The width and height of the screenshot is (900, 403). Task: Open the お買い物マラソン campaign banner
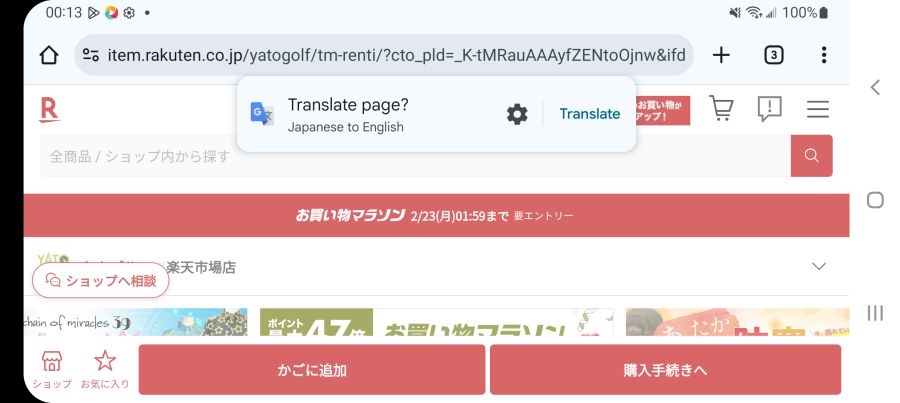point(436,216)
